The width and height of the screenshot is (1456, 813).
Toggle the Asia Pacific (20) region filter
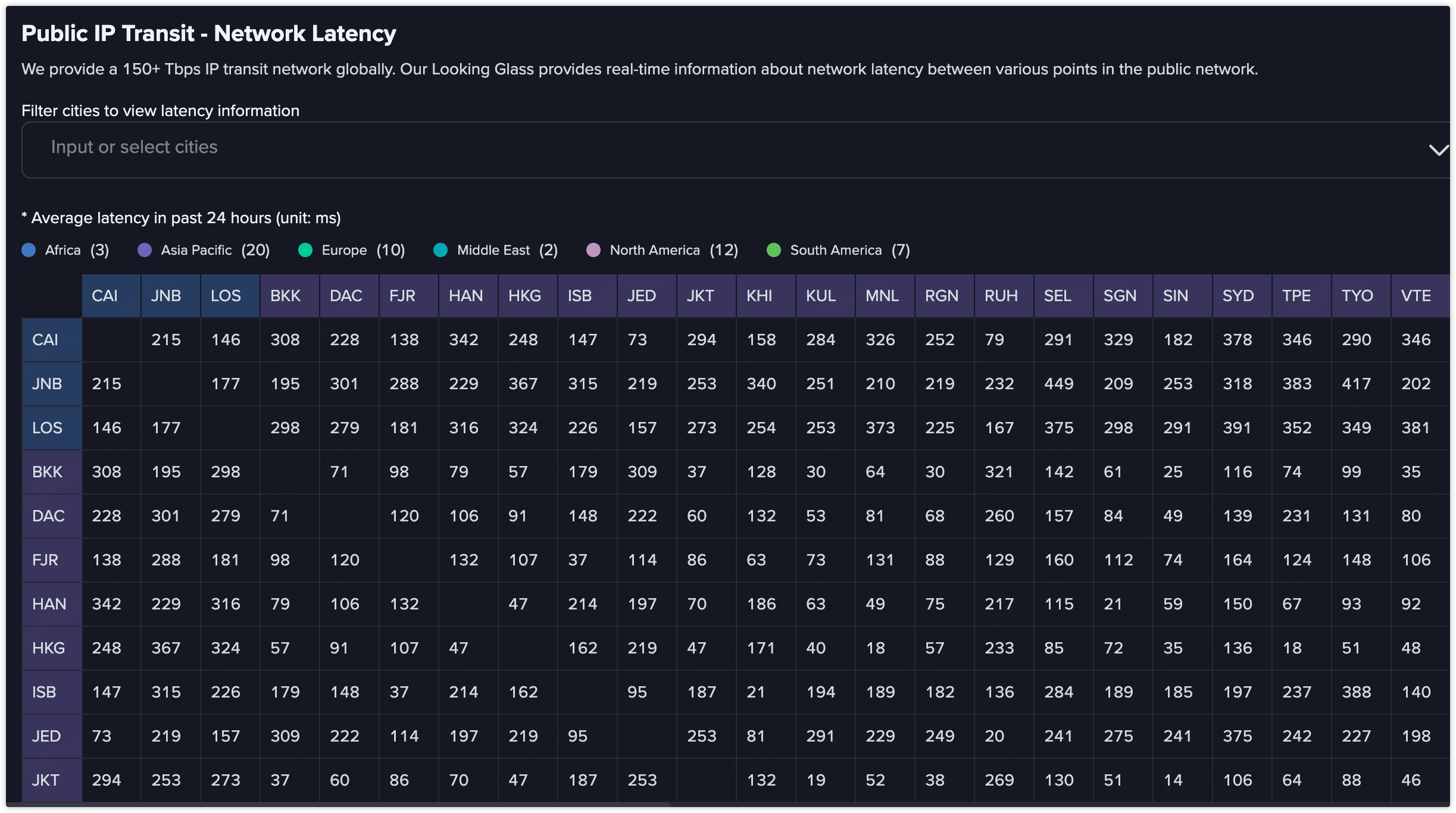215,250
